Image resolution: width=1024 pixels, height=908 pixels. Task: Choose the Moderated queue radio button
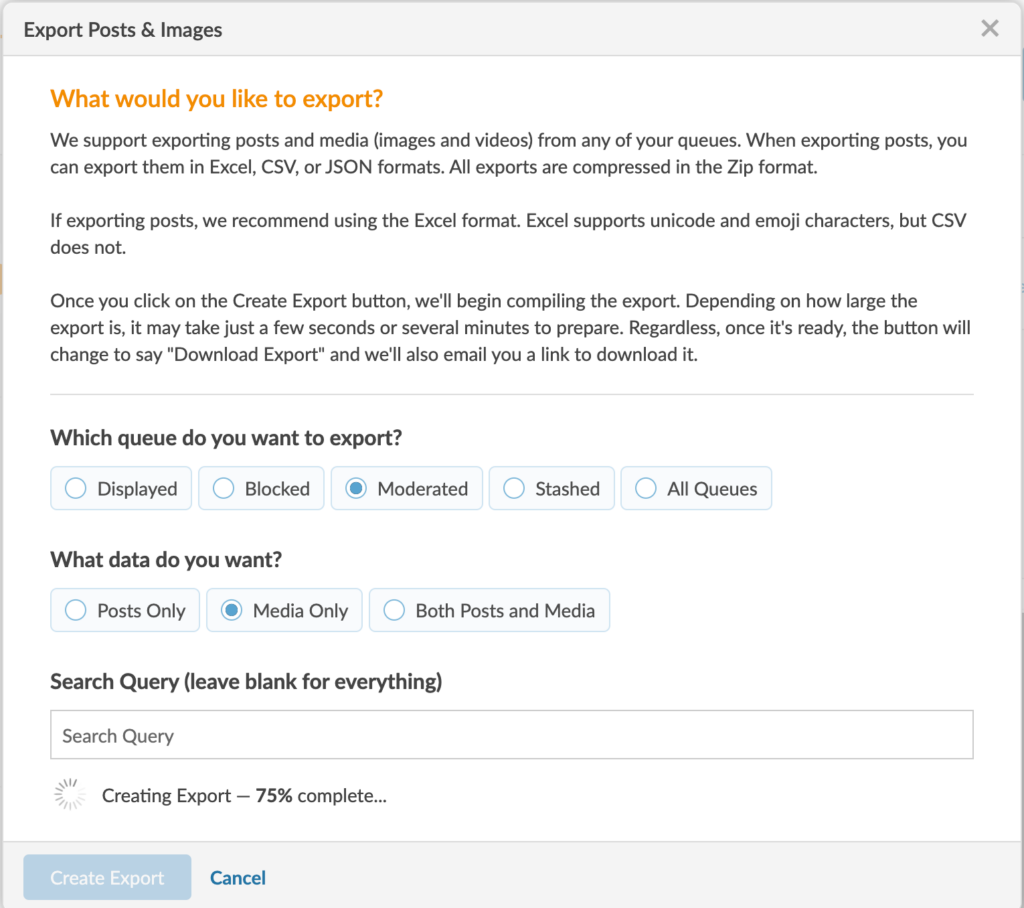pos(406,488)
